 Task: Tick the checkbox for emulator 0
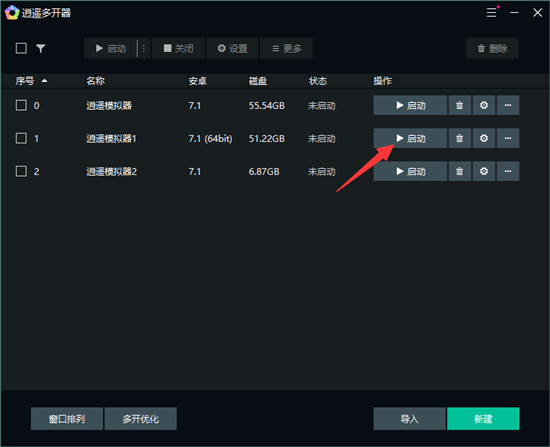tap(21, 105)
